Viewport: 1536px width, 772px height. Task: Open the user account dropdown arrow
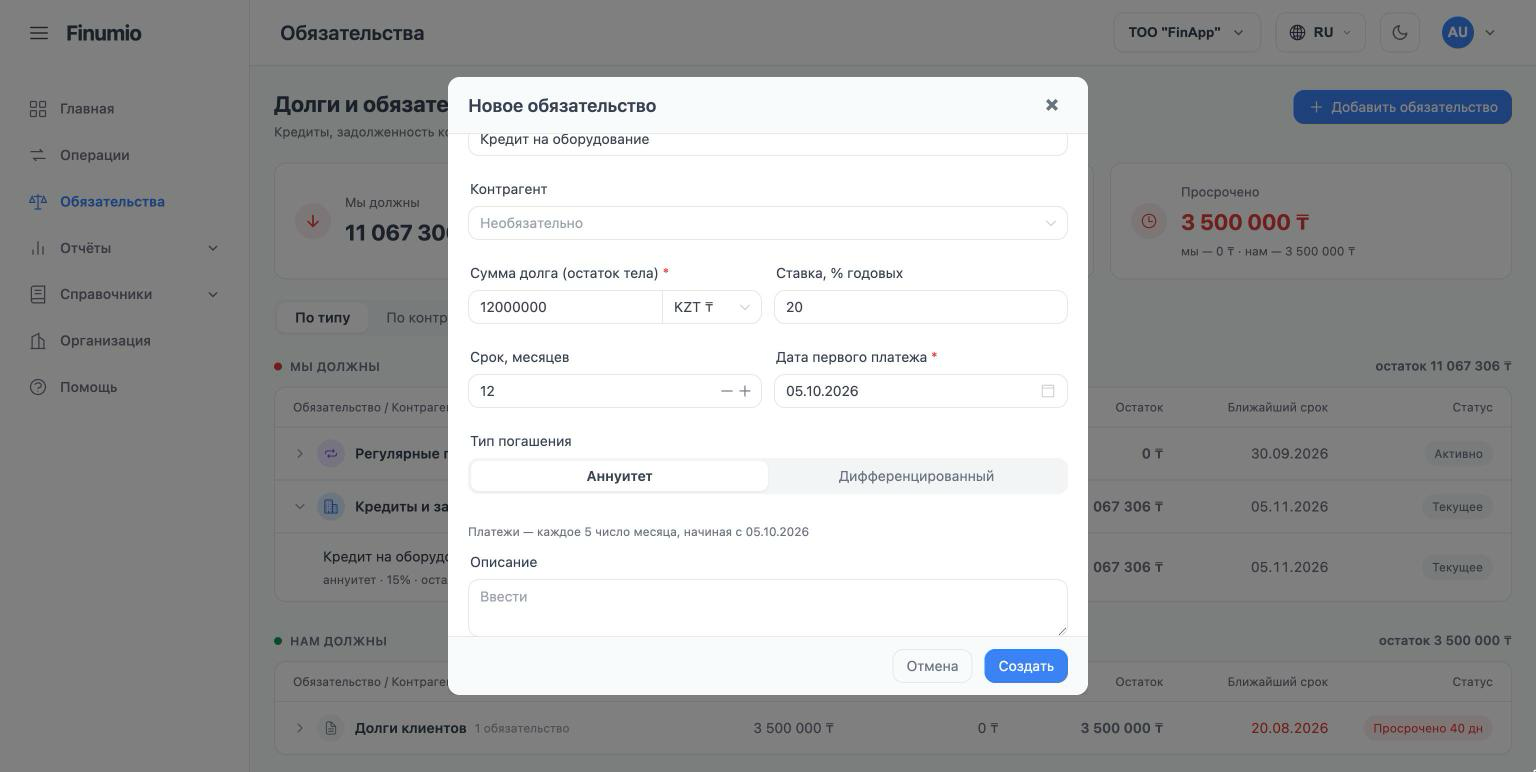(1490, 33)
